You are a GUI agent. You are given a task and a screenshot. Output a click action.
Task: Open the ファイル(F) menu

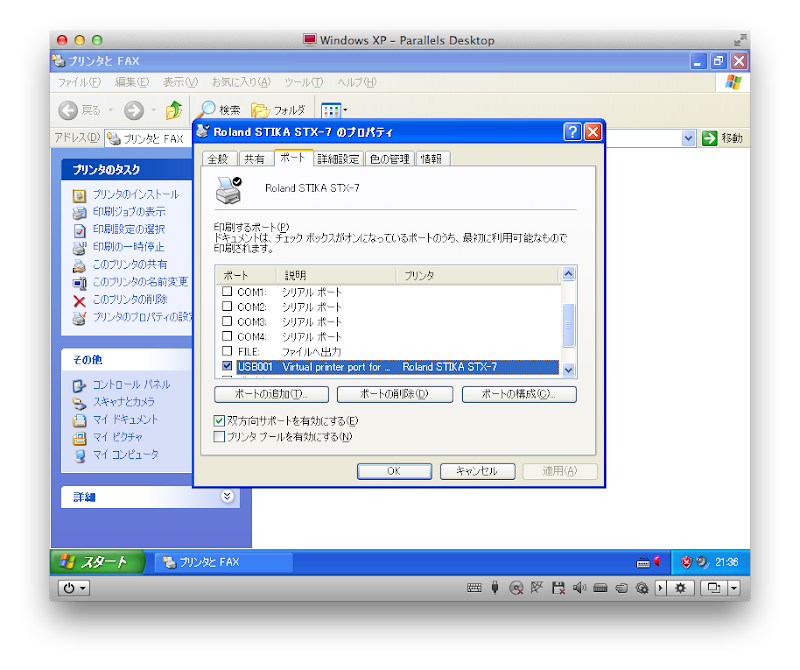point(79,82)
